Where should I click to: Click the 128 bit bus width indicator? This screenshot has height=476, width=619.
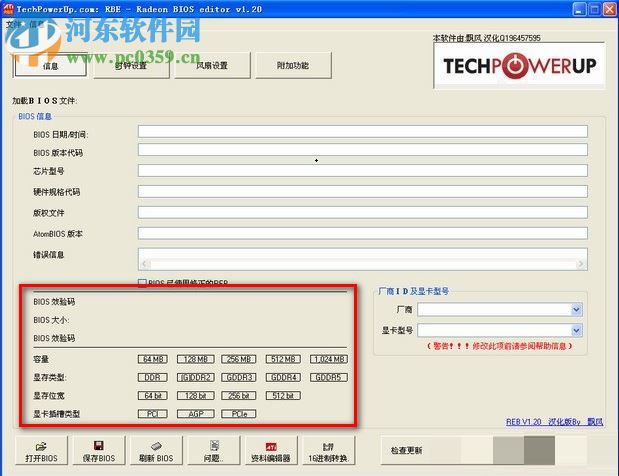196,395
